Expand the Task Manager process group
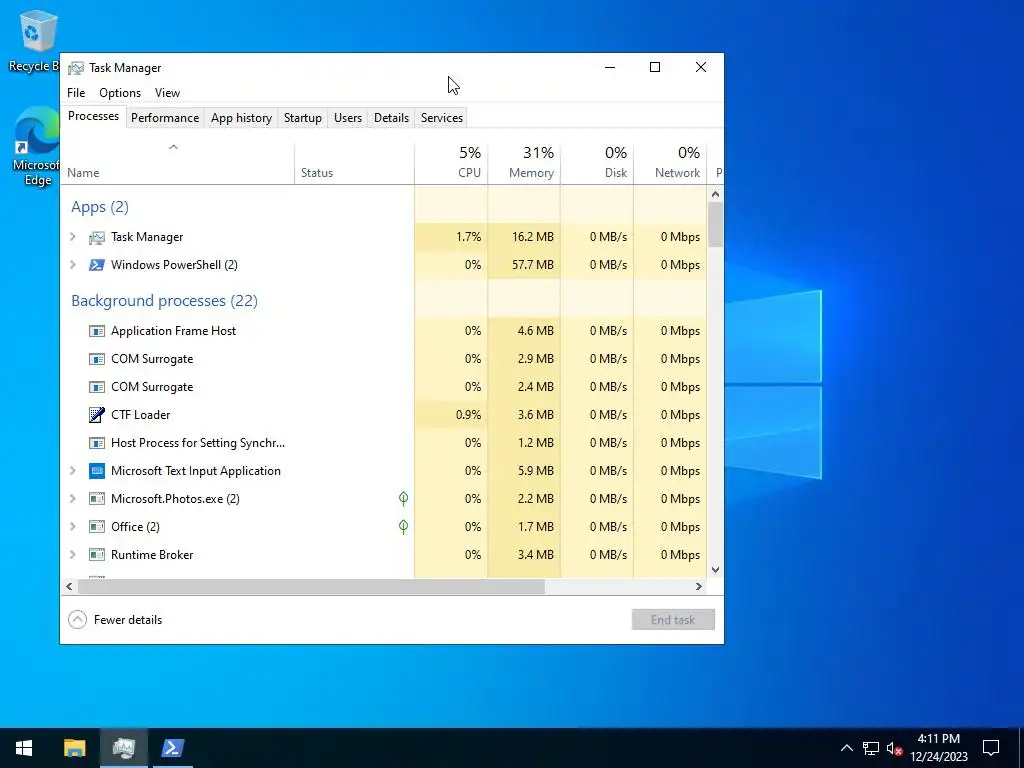This screenshot has width=1024, height=768. [73, 237]
